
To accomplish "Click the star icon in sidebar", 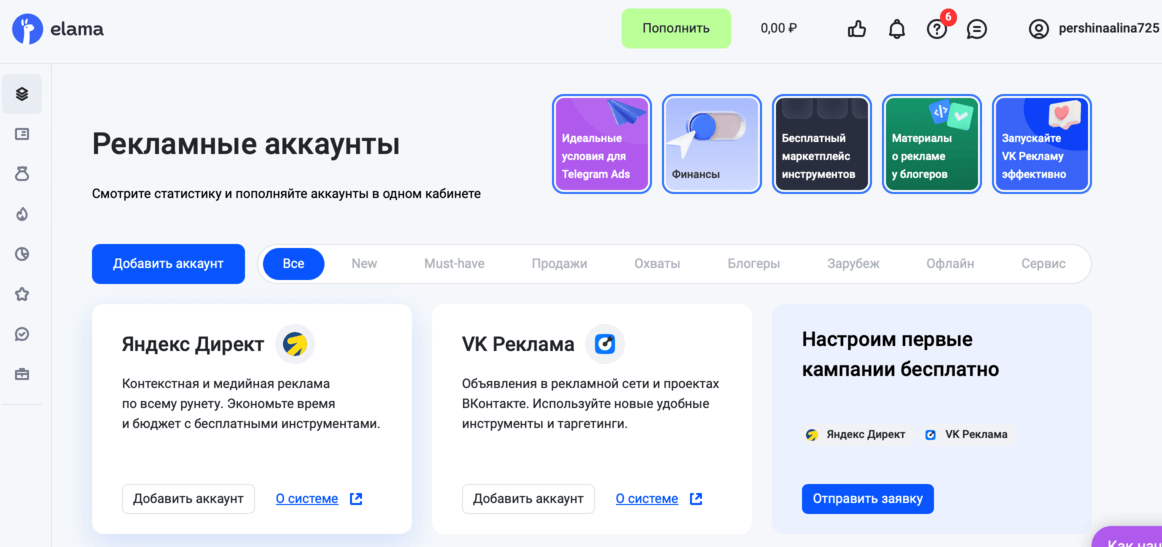I will (22, 294).
